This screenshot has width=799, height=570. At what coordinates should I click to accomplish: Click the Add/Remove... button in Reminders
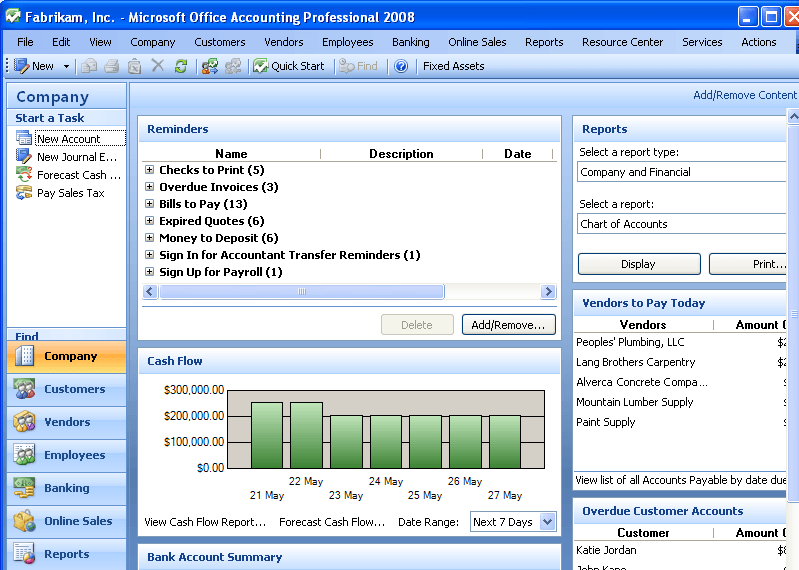[509, 325]
